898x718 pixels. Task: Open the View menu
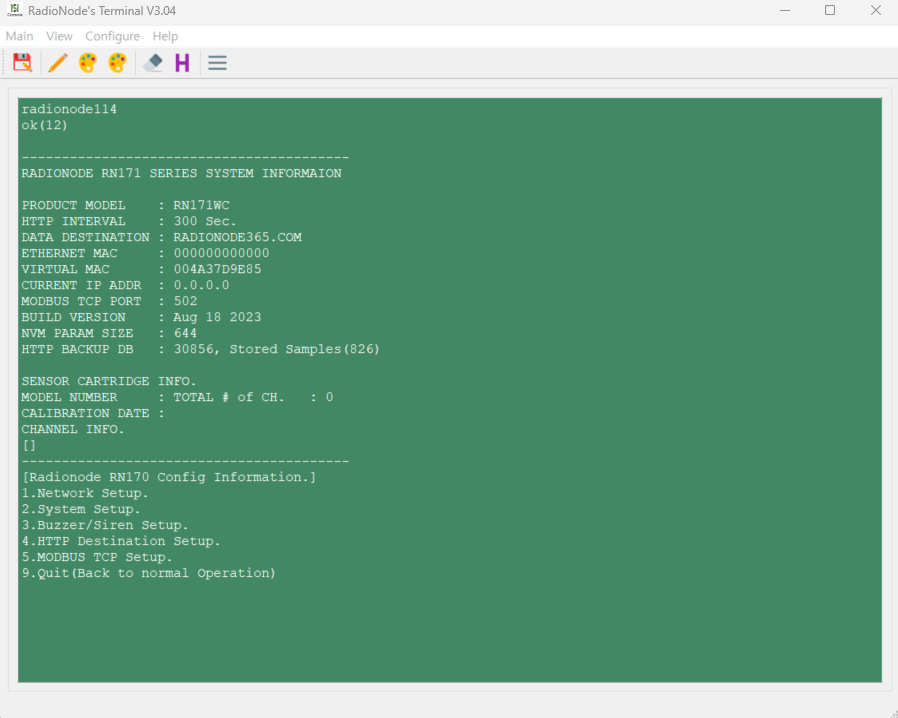tap(59, 36)
